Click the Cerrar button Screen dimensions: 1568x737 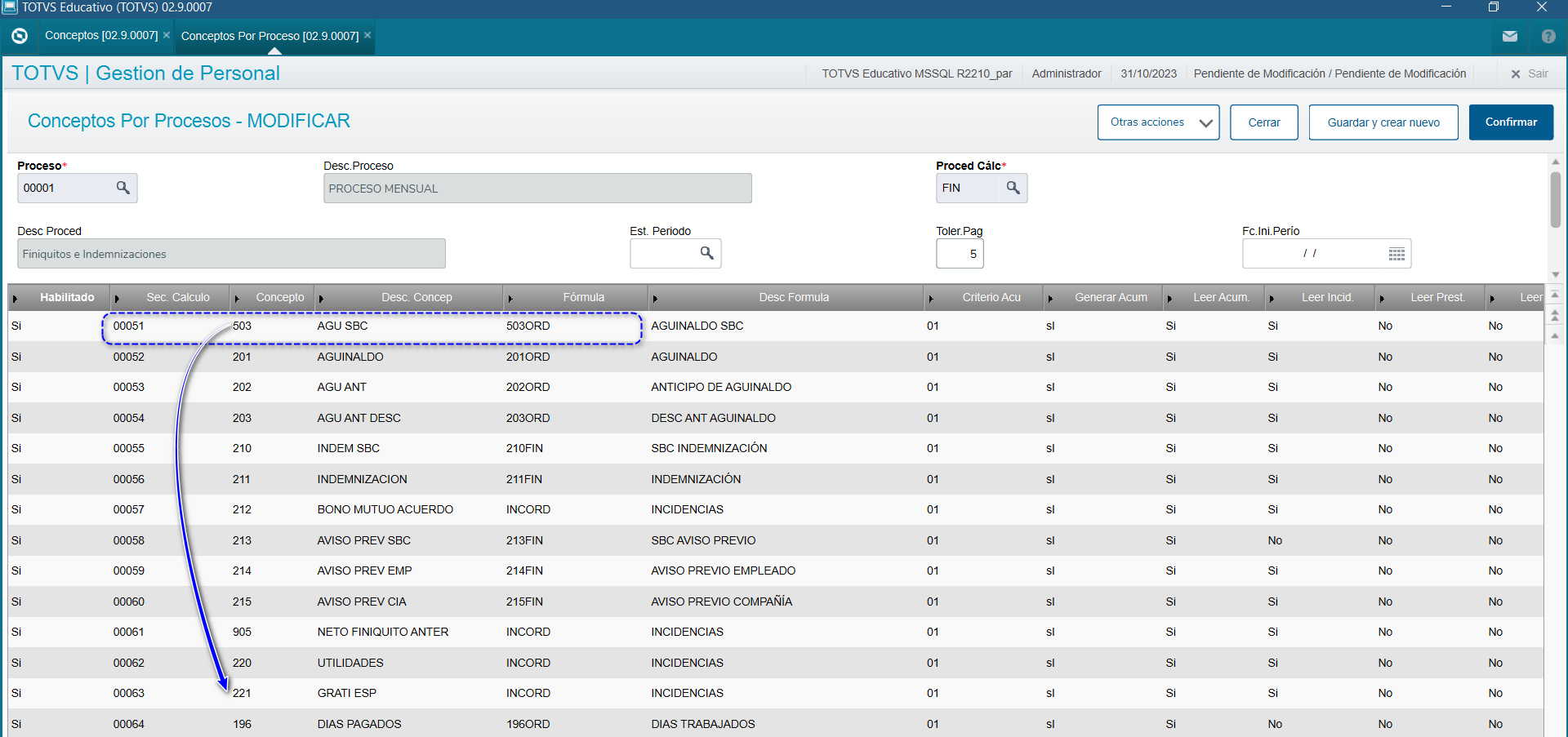1263,122
